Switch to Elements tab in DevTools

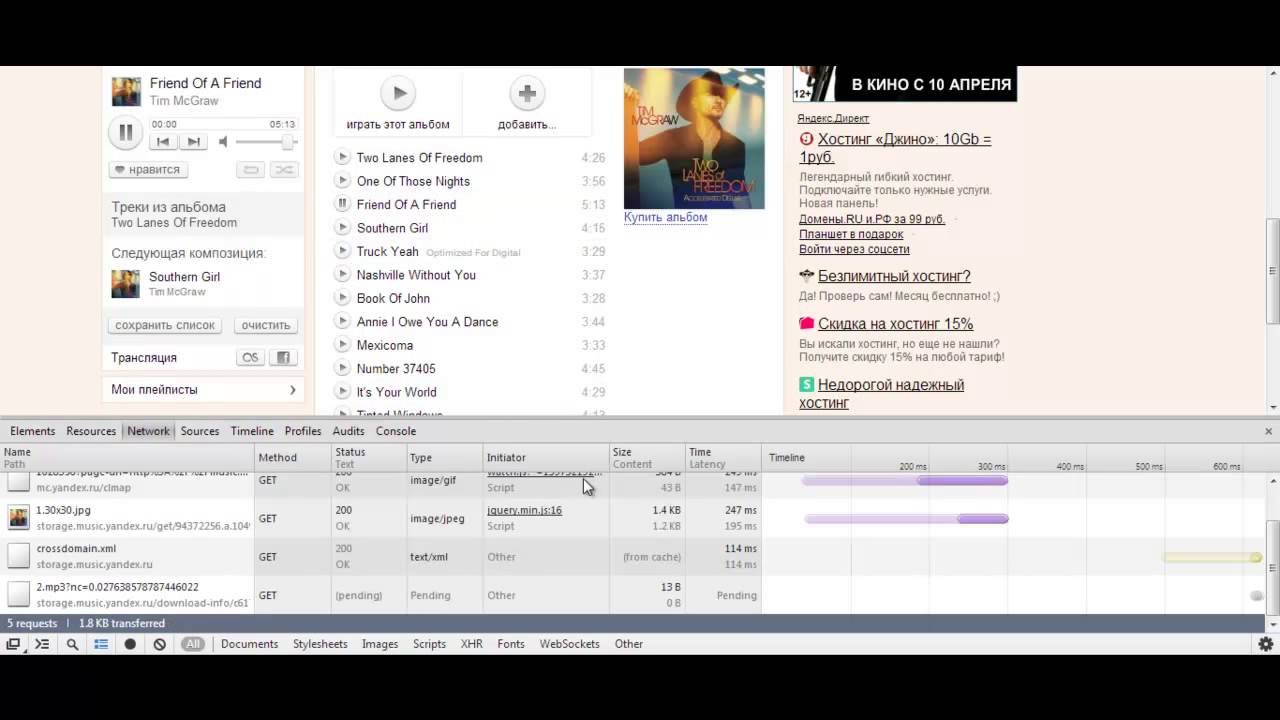click(33, 431)
